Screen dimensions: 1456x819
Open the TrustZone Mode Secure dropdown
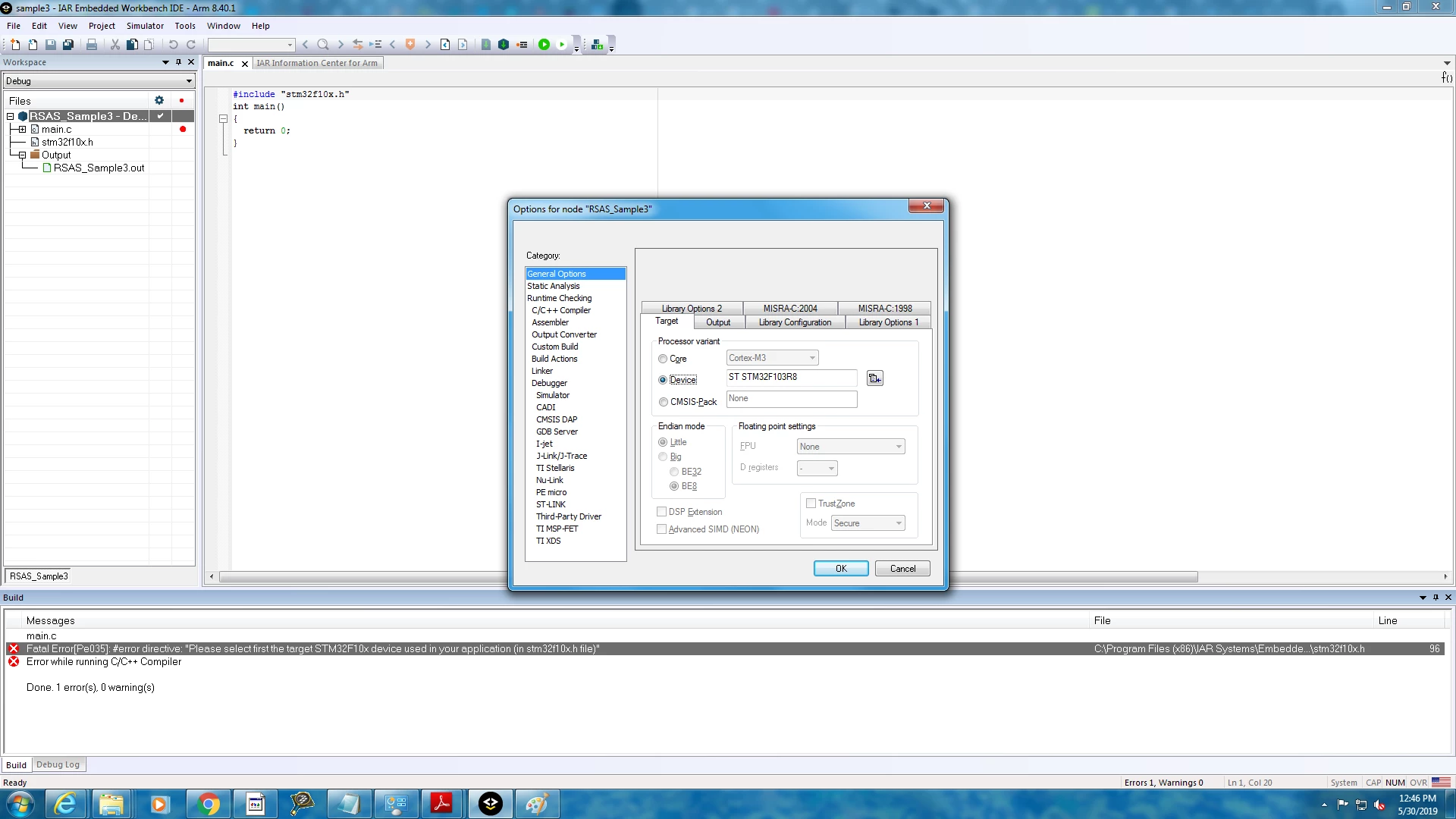pos(868,523)
